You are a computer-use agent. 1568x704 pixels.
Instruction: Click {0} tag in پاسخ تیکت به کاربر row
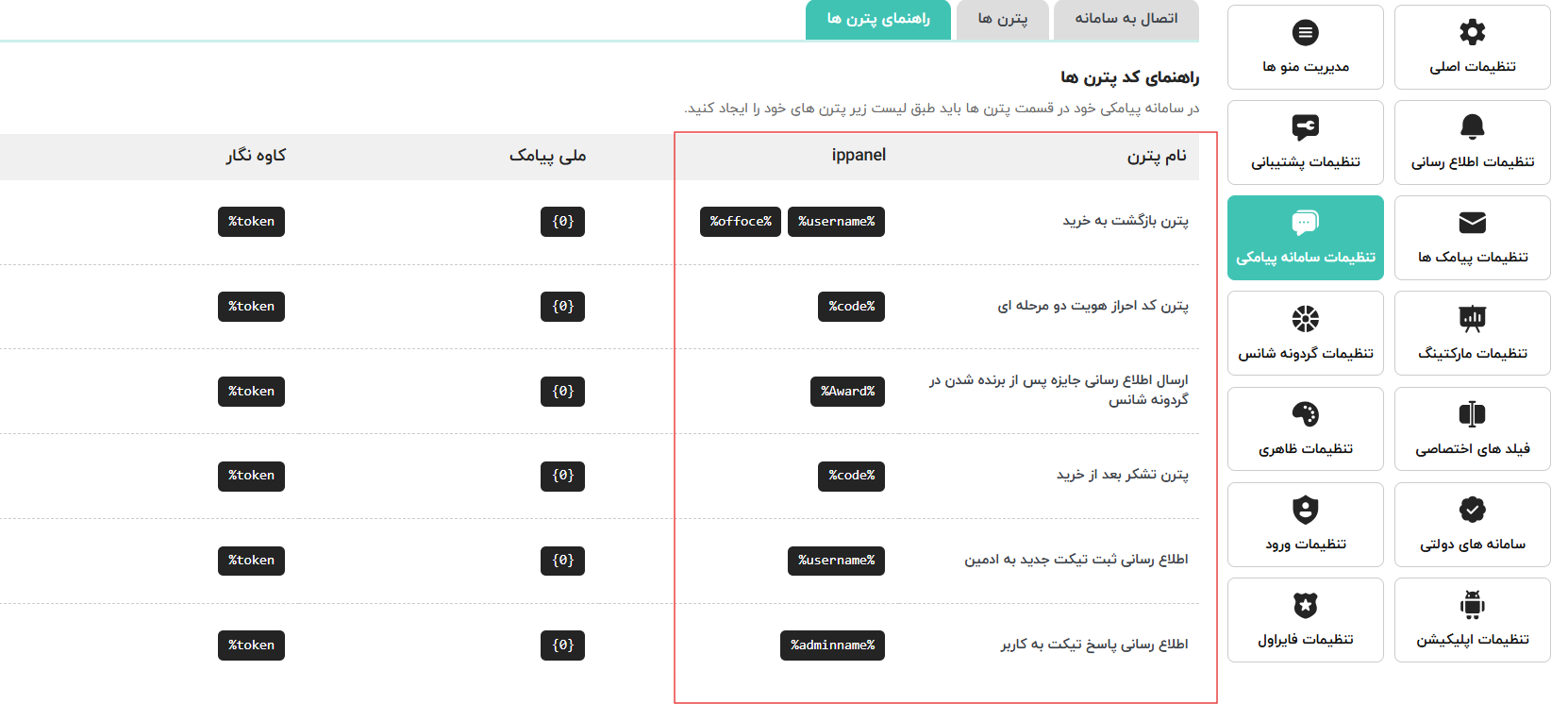pos(562,645)
